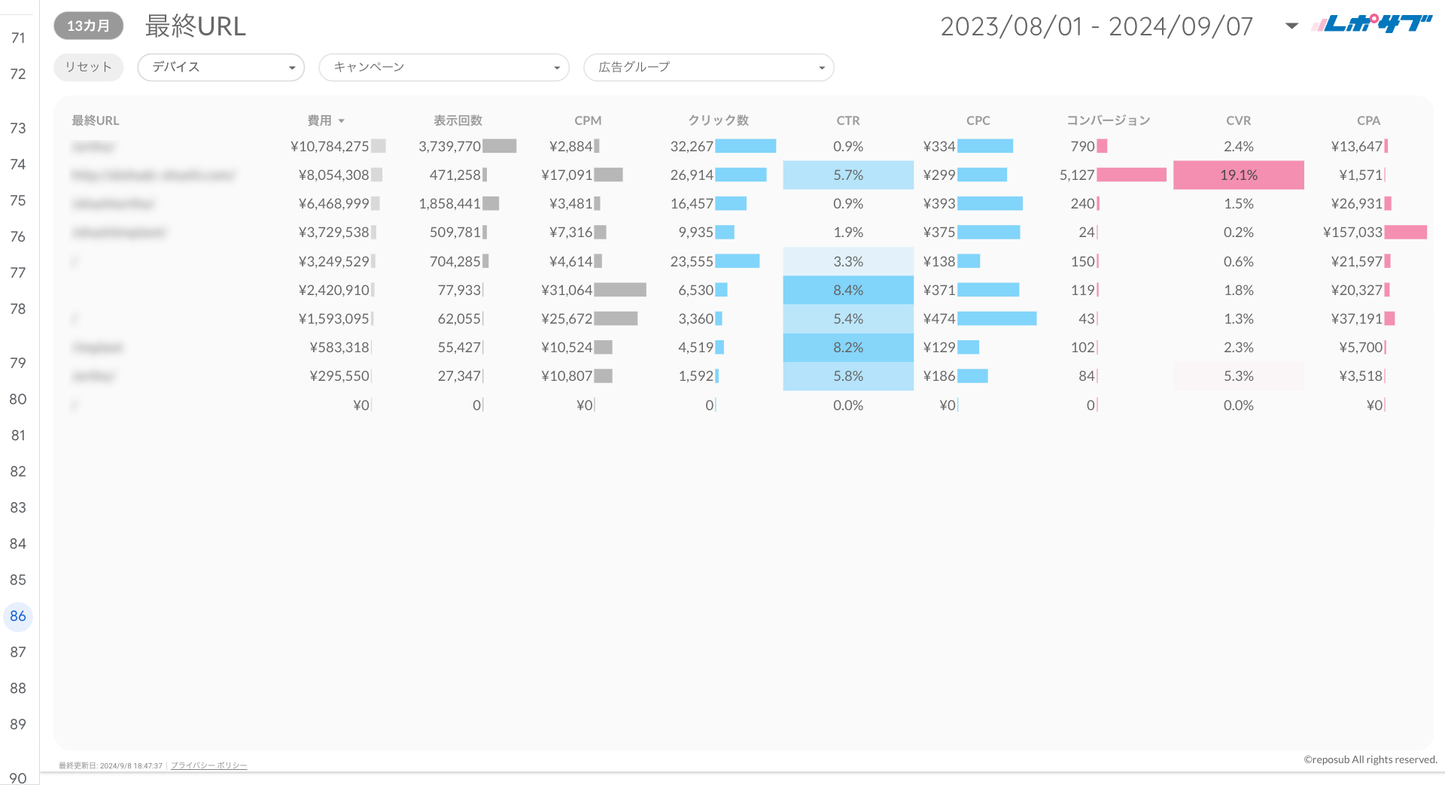Screen dimensions: 1445x785
Task: Click the CPA column header
Action: (1368, 120)
